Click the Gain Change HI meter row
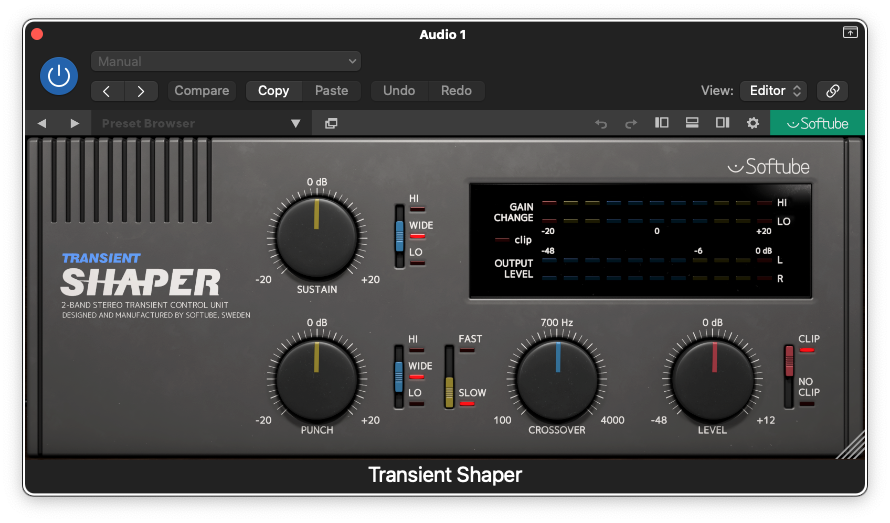The height and width of the screenshot is (523, 890). tap(656, 202)
